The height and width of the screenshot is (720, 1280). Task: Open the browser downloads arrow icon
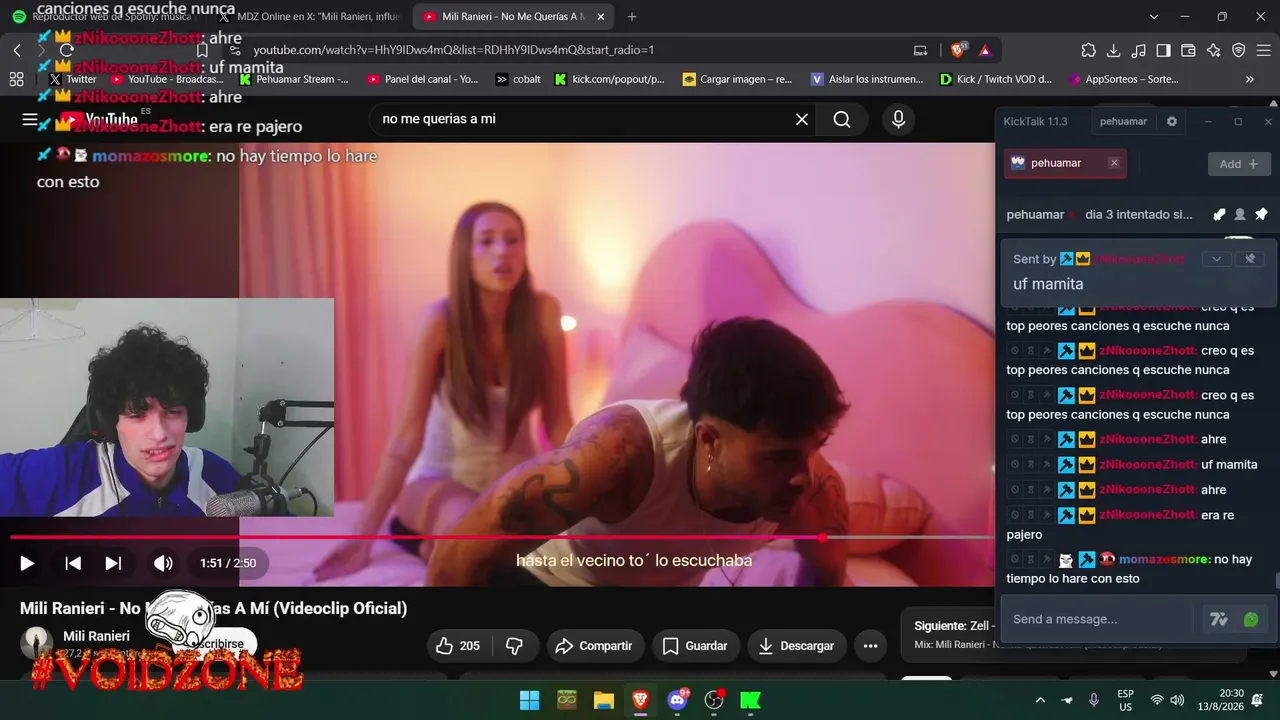(x=1114, y=50)
